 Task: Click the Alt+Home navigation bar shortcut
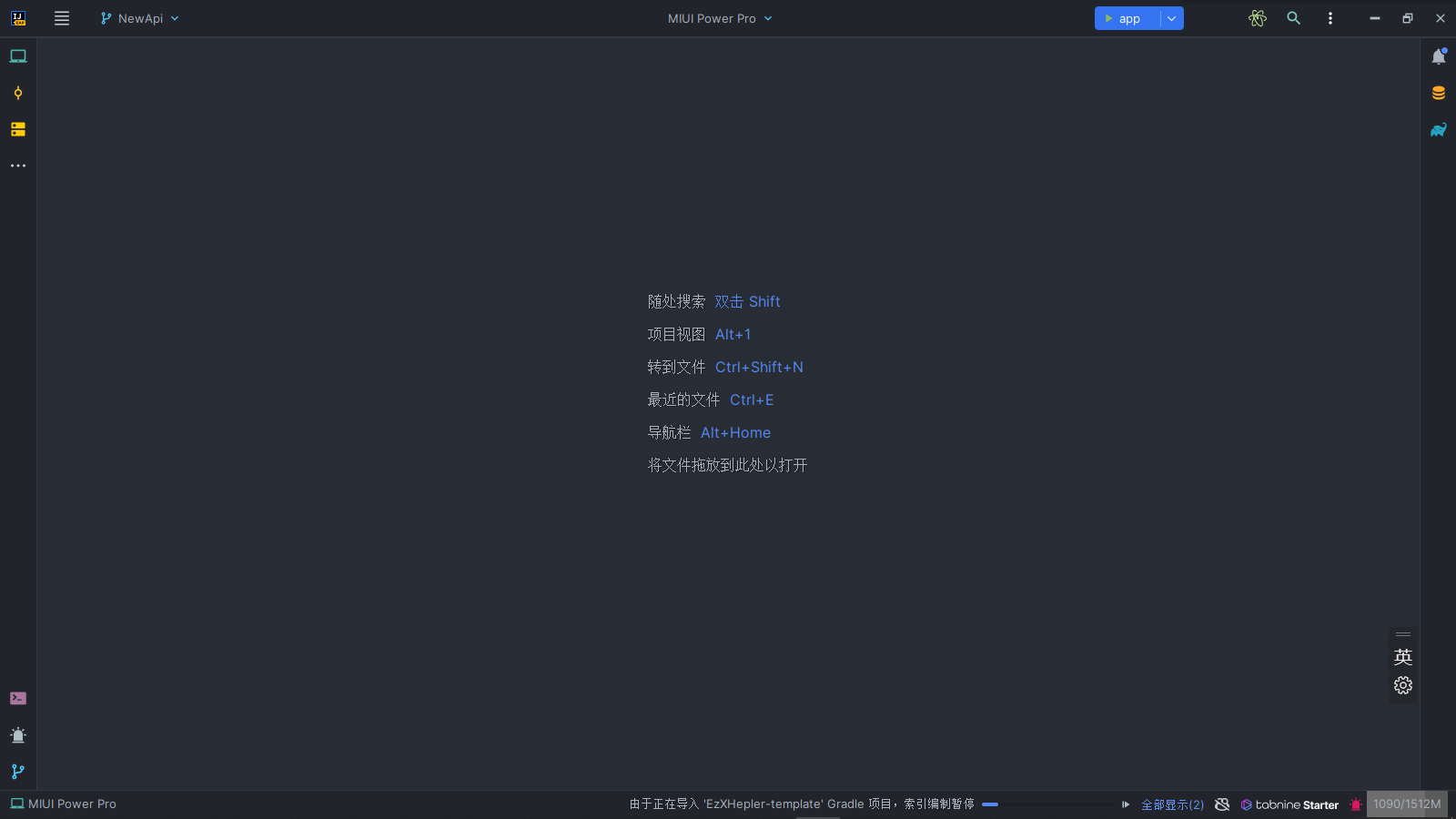pos(735,433)
